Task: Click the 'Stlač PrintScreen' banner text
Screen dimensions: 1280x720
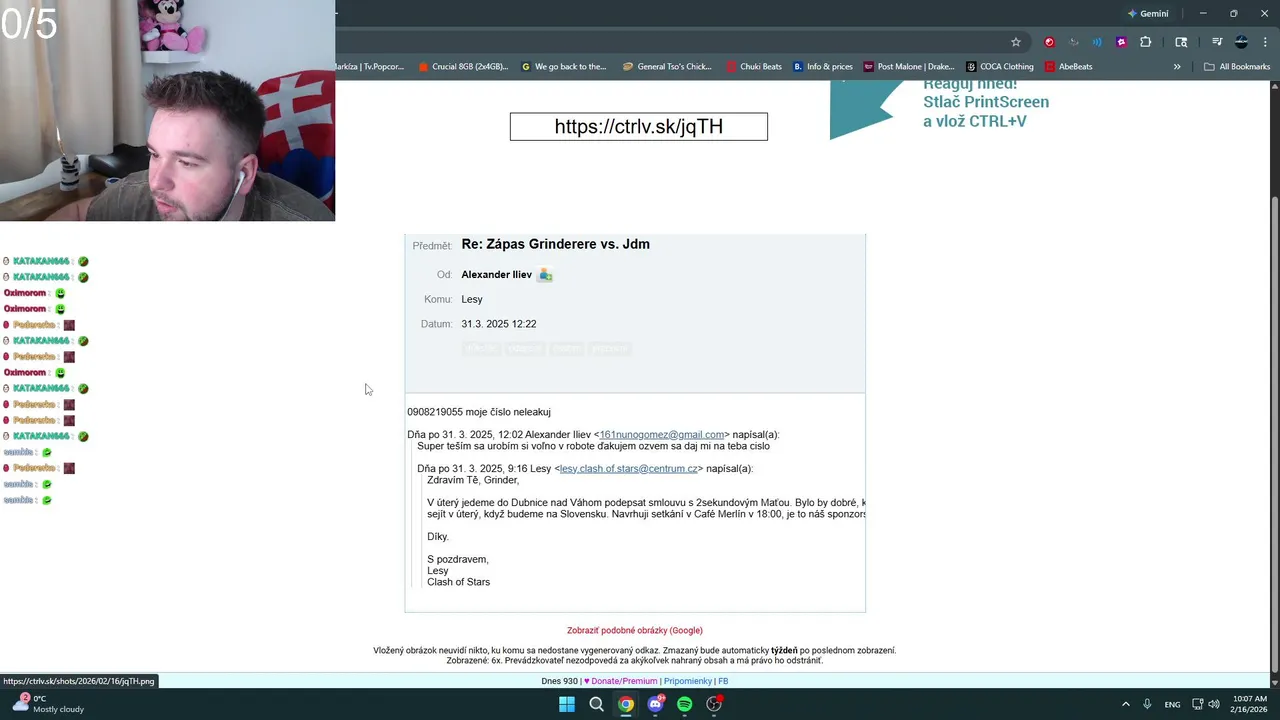Action: (986, 102)
